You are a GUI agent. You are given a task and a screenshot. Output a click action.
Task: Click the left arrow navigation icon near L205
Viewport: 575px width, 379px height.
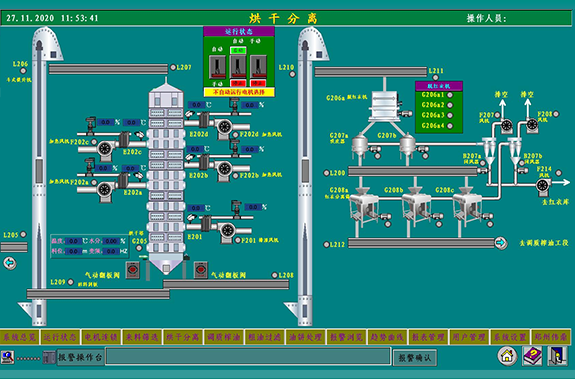click(10, 263)
